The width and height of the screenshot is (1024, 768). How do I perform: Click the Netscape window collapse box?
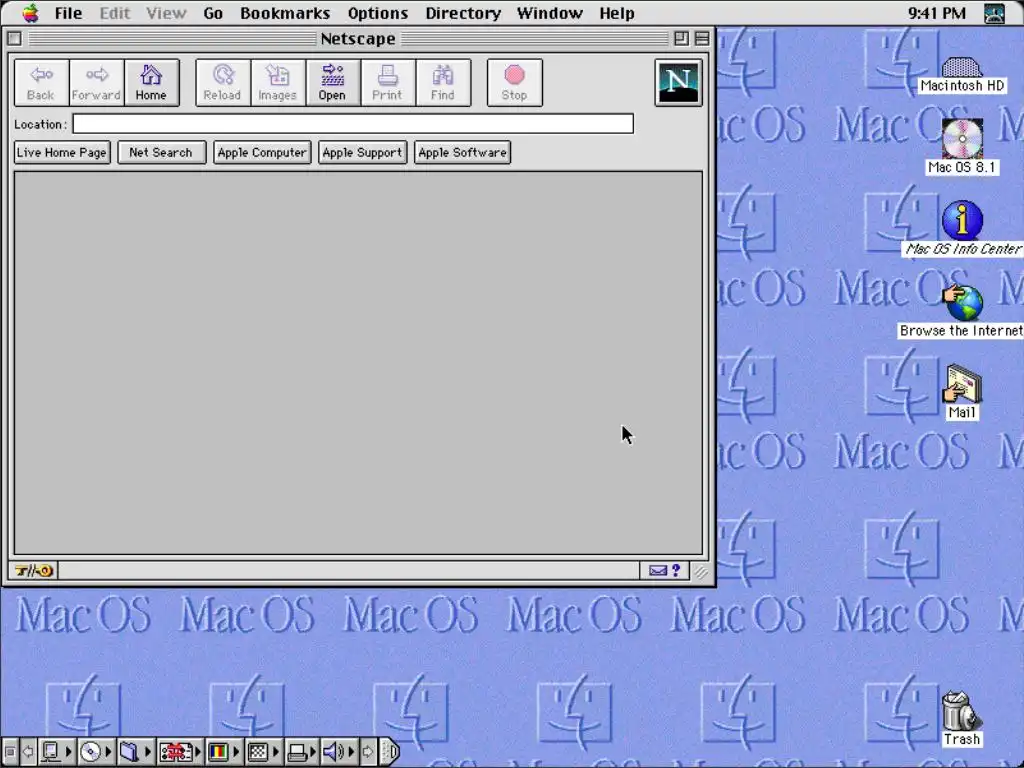point(702,39)
